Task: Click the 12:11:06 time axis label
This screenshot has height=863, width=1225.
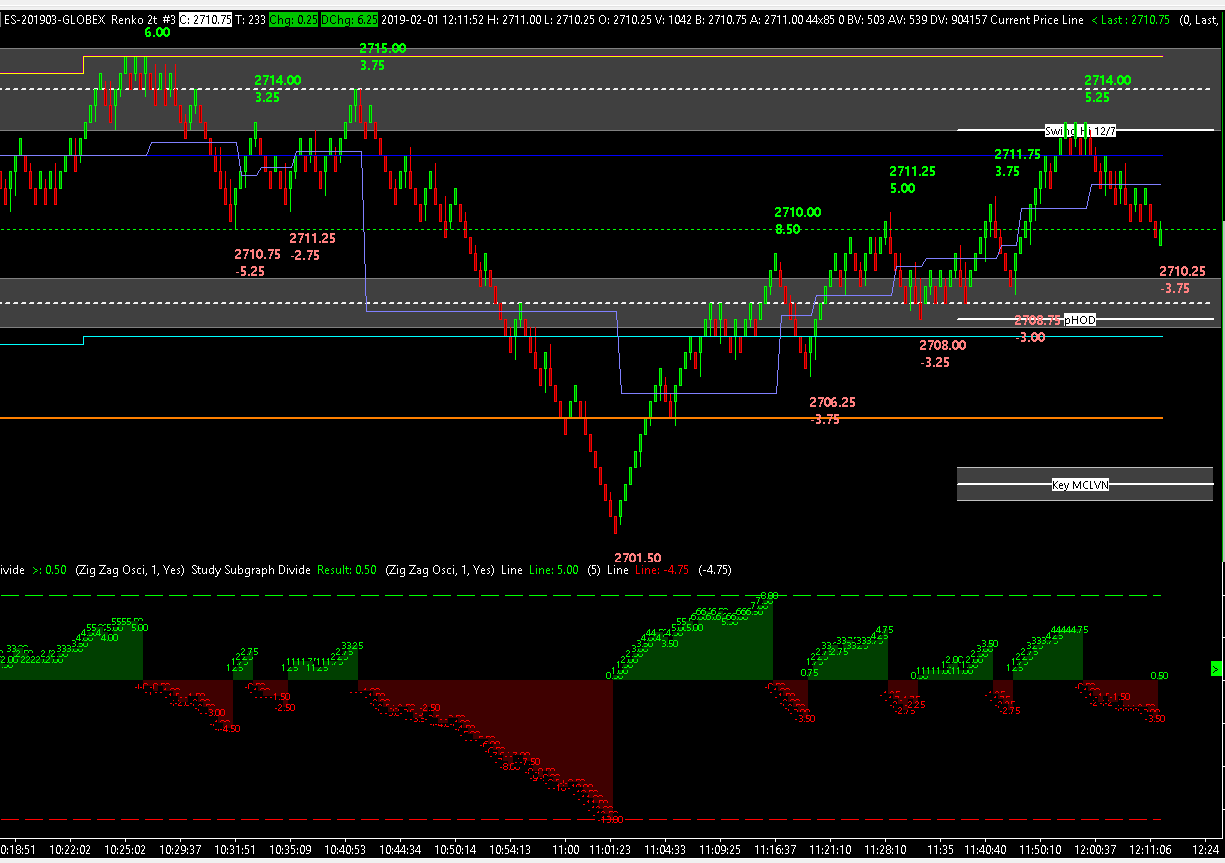Action: pos(1151,848)
